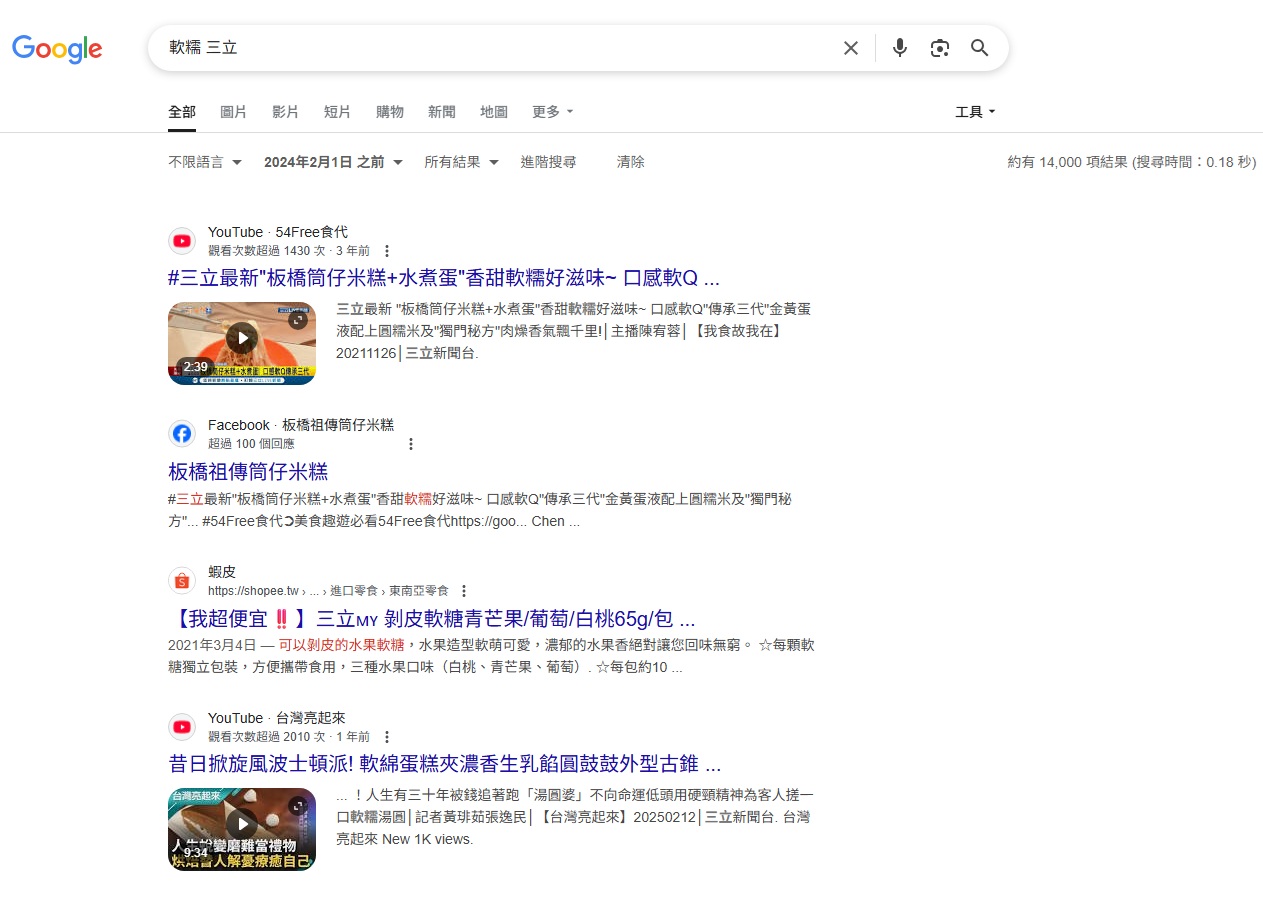Click YouTube favicon of 台灣亮起來 result
This screenshot has height=903, width=1263.
coord(182,726)
